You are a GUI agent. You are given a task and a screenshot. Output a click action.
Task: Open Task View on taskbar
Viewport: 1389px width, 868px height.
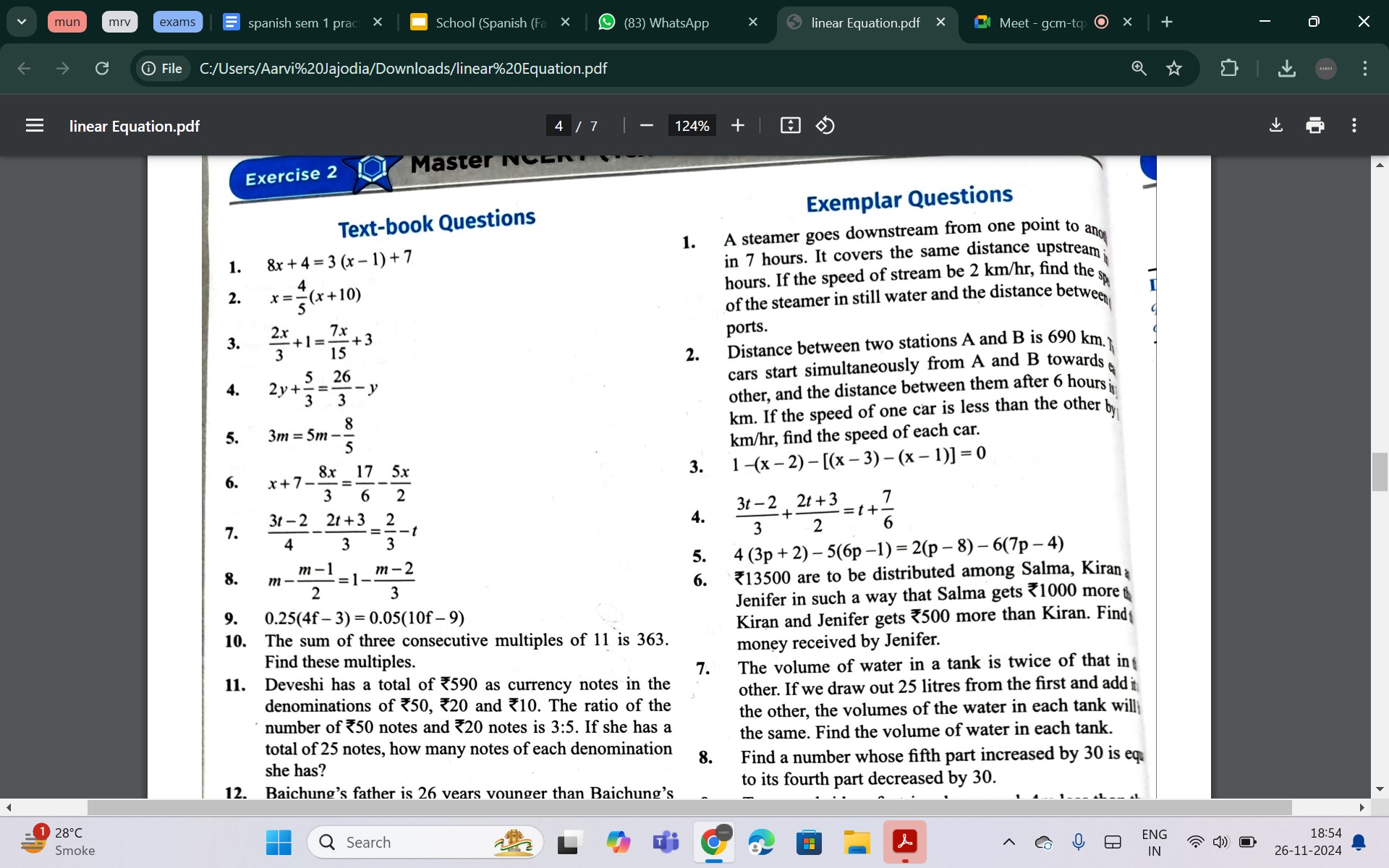[569, 842]
